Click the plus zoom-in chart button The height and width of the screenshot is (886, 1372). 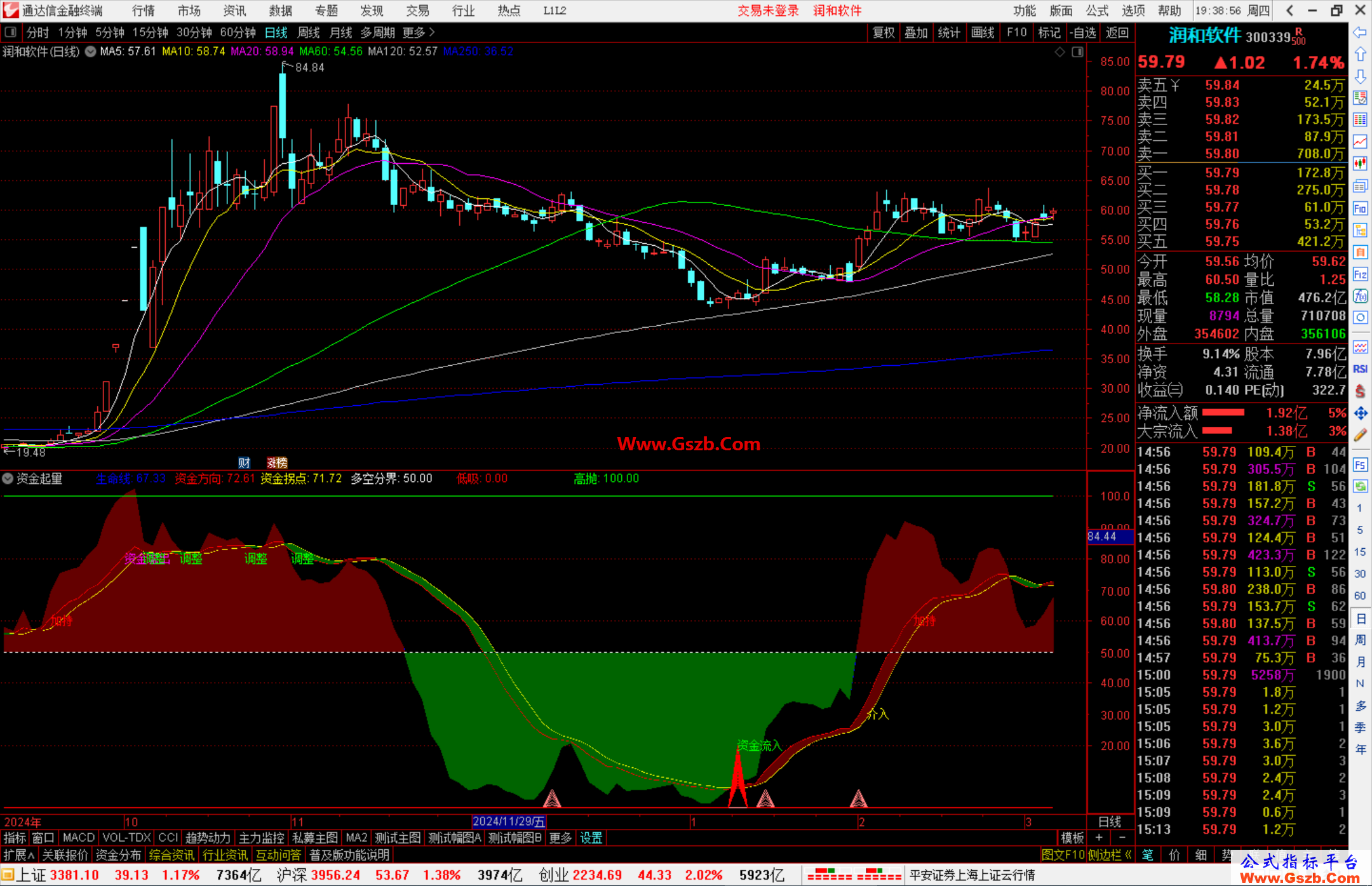tap(1099, 838)
